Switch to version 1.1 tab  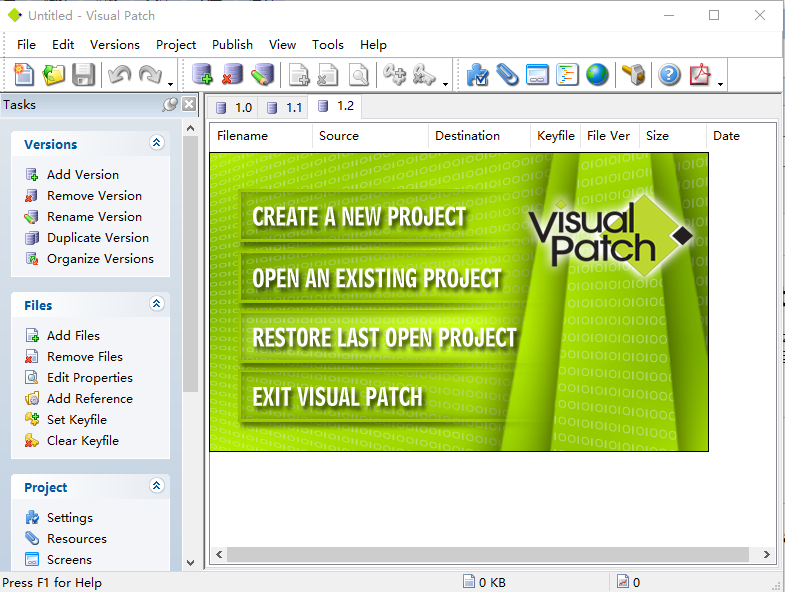(284, 108)
